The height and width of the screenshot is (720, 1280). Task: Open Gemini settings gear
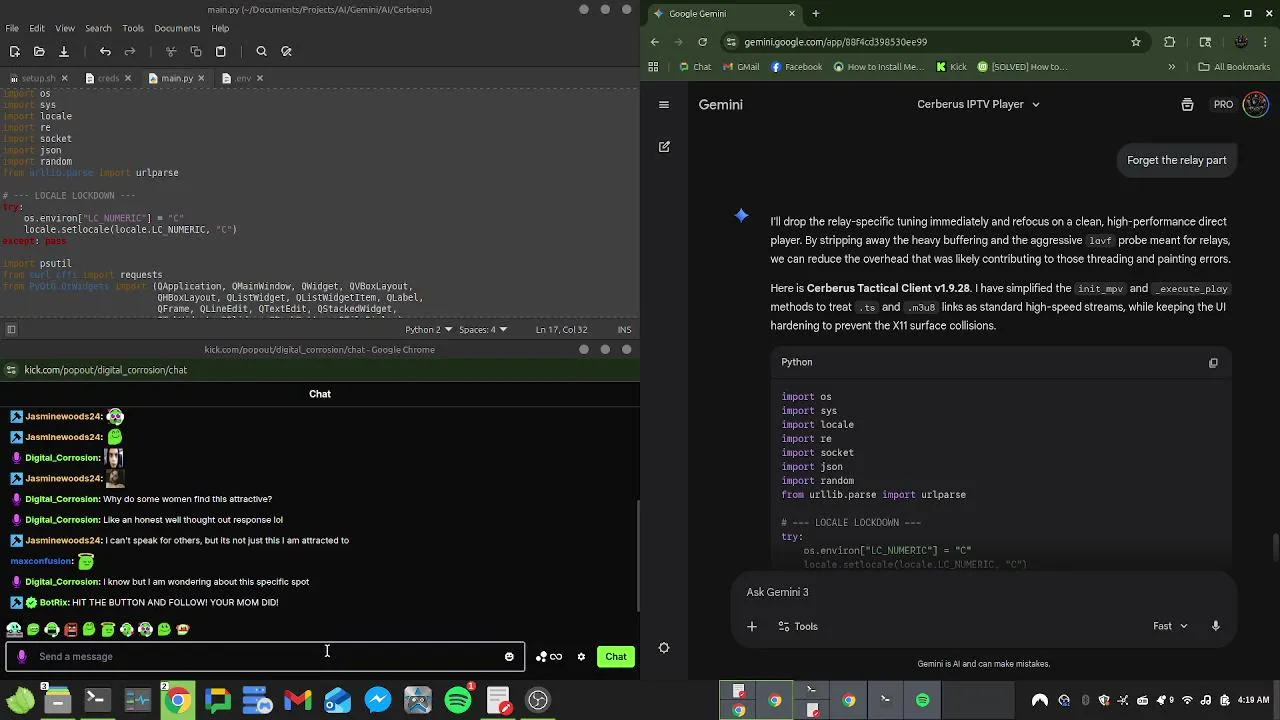pyautogui.click(x=664, y=648)
